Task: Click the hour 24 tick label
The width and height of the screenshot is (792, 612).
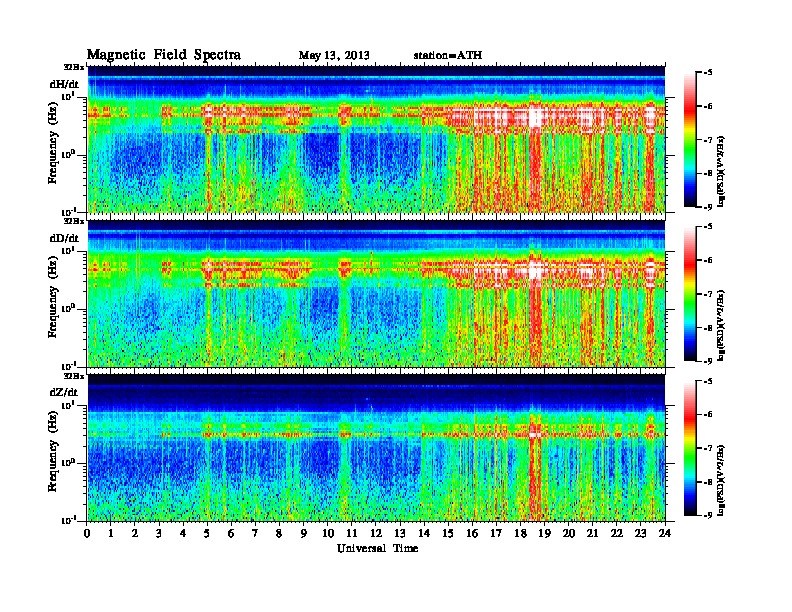Action: click(665, 533)
